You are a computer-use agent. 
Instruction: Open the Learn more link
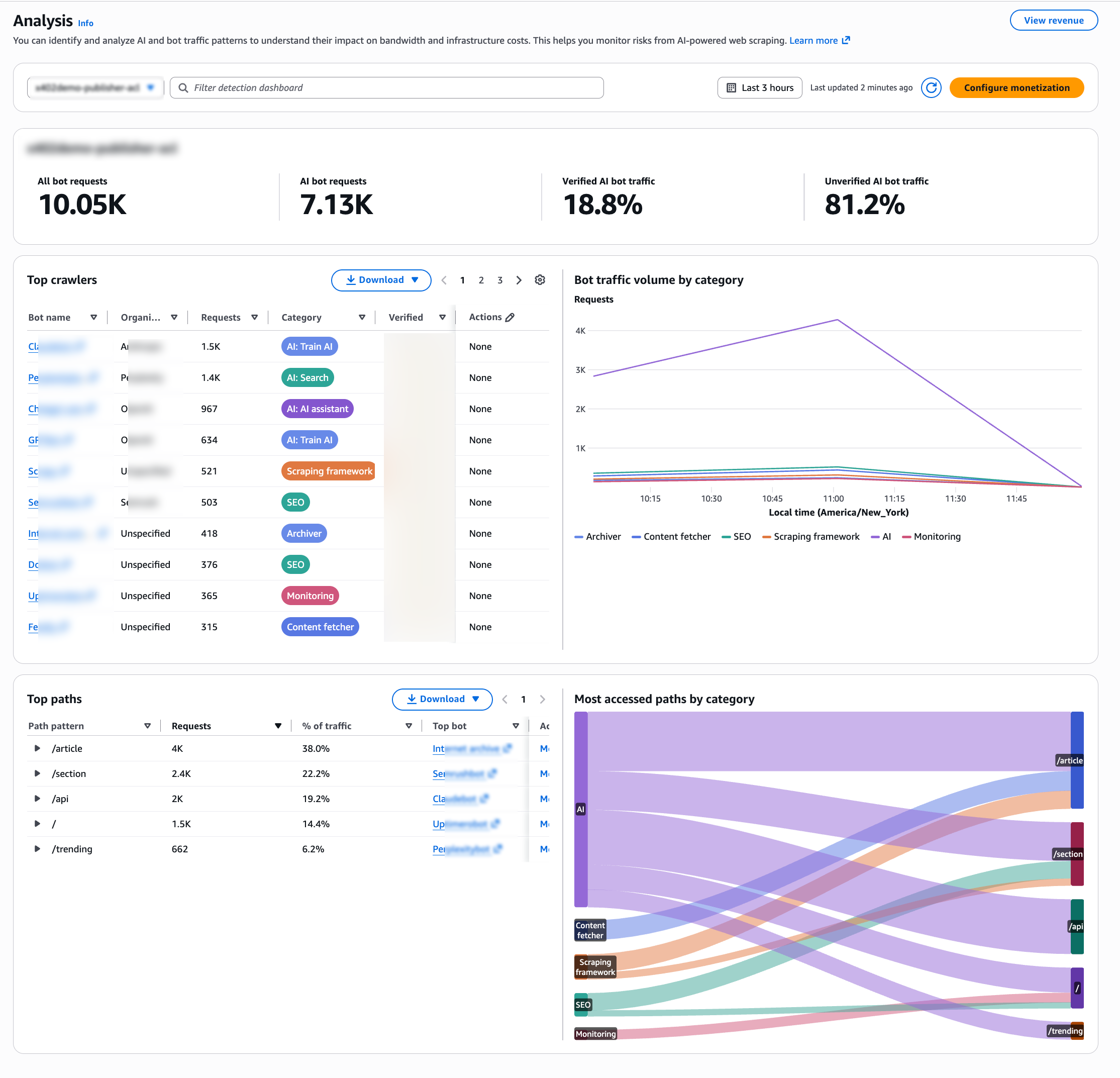pos(820,41)
